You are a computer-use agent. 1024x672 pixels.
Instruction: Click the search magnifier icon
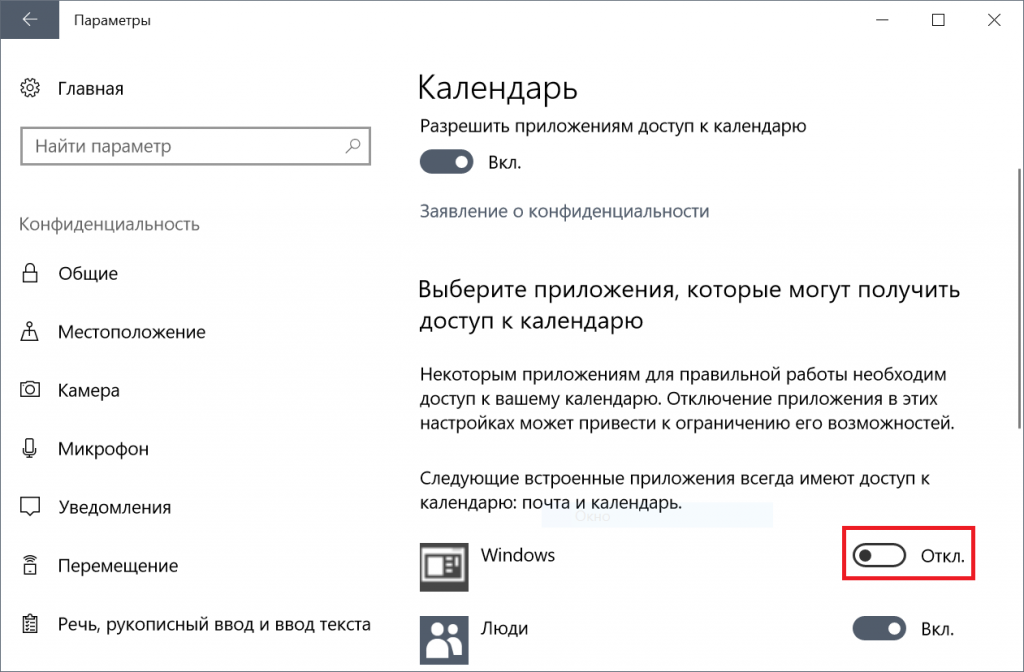click(x=353, y=146)
